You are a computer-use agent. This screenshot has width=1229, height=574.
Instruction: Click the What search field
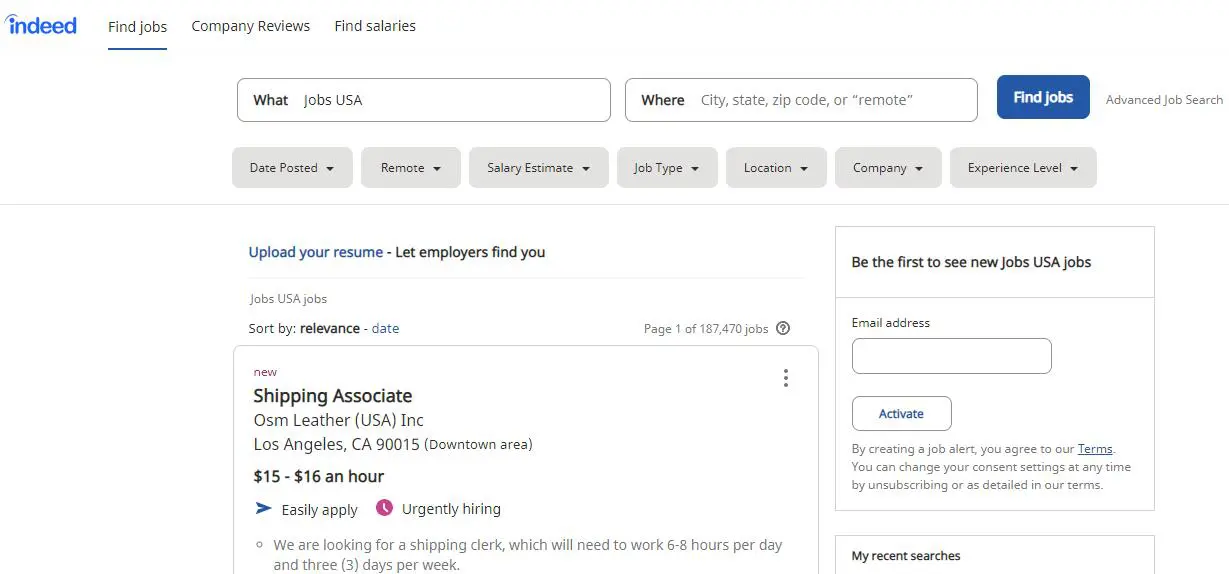point(424,100)
